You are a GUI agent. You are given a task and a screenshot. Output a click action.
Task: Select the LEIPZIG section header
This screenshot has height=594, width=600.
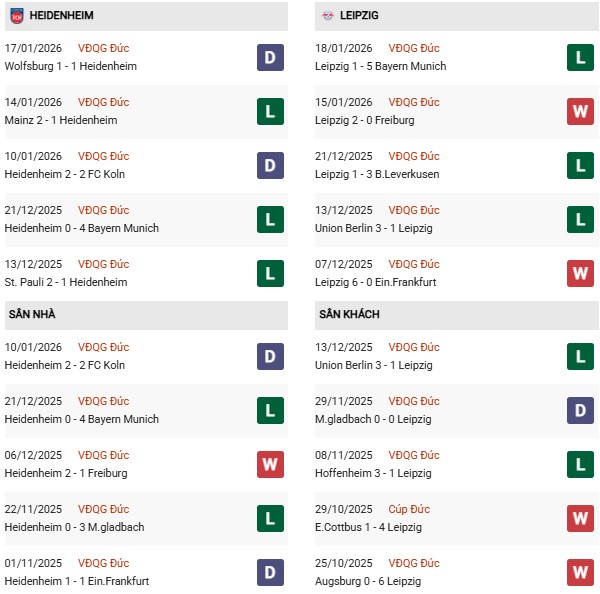[x=362, y=16]
